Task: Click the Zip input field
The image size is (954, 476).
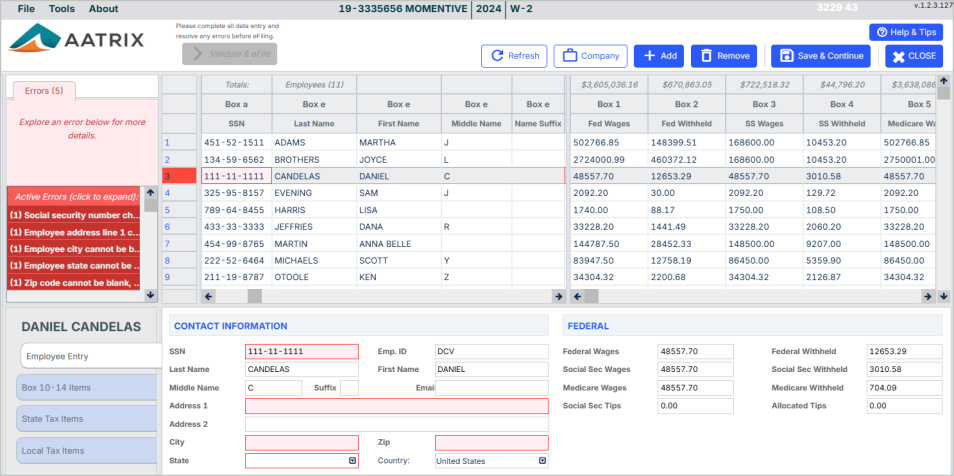Action: 491,443
